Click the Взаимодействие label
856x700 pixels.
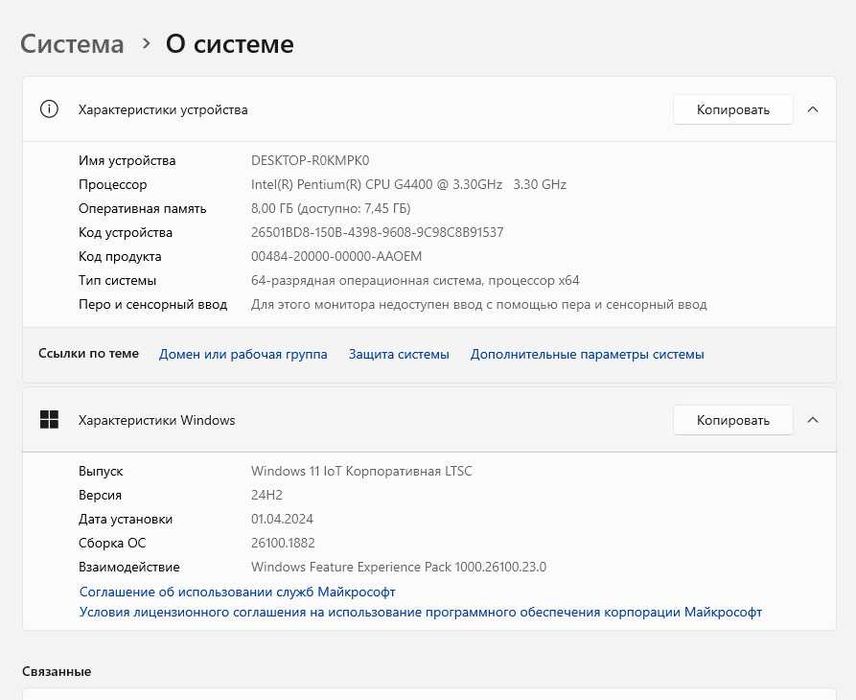[x=129, y=567]
